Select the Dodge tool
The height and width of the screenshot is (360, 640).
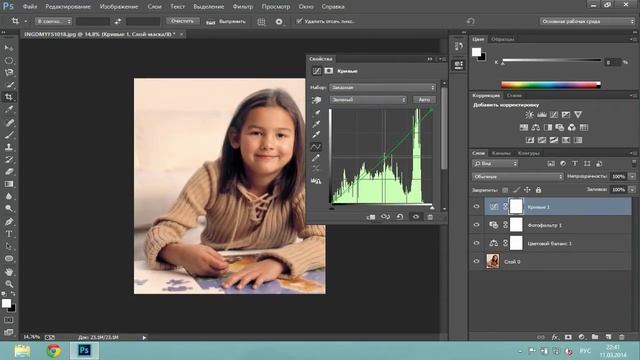point(9,209)
